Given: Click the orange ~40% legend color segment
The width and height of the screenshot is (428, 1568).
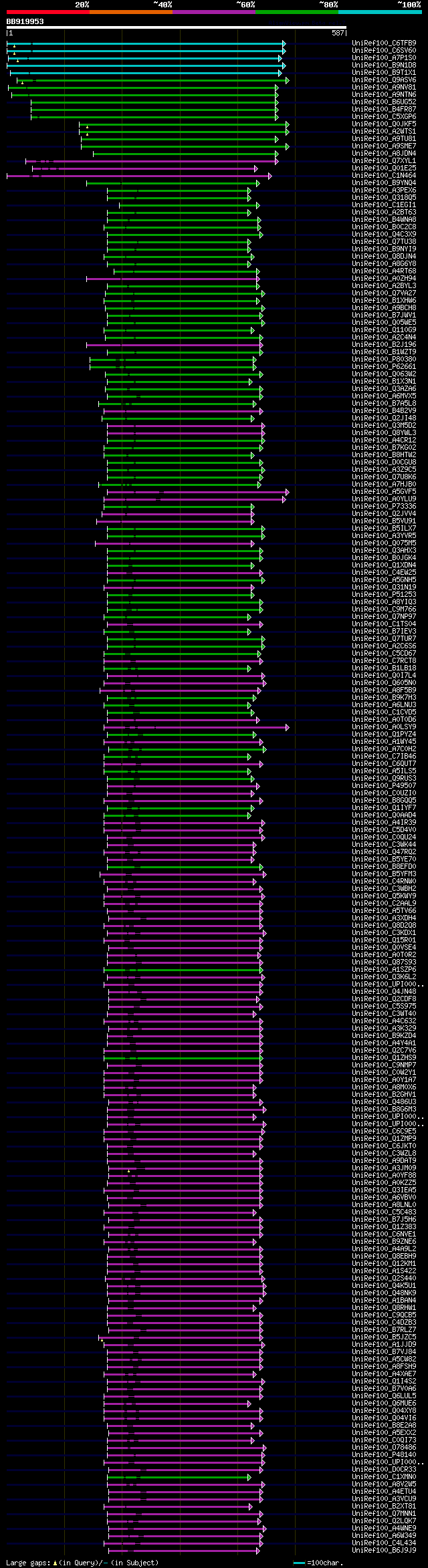Looking at the screenshot, I should [131, 12].
